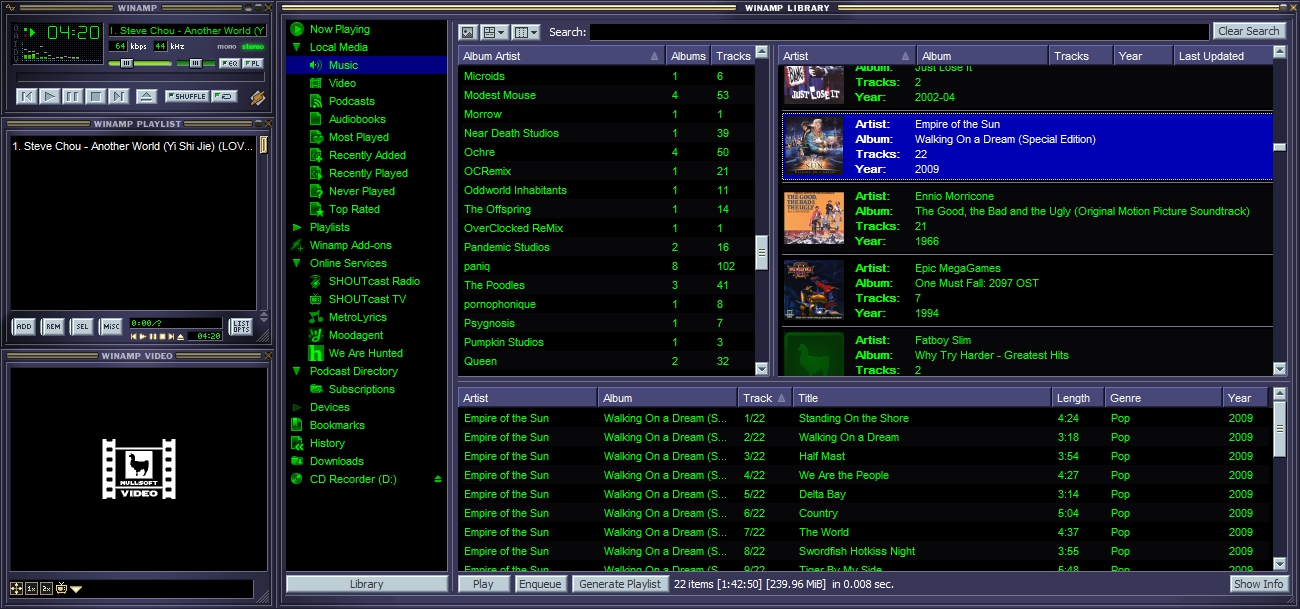Open playlist LIST OPTS menu
This screenshot has width=1300, height=609.
tap(241, 327)
